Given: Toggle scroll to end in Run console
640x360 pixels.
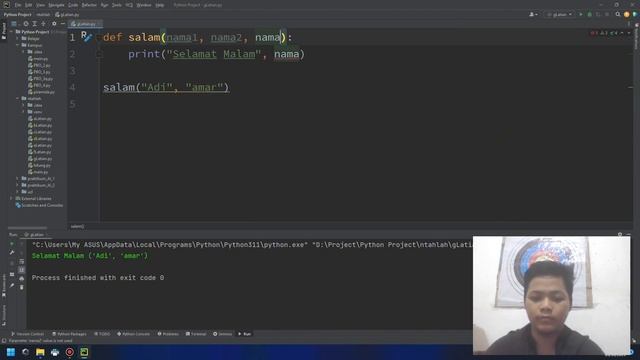Looking at the screenshot, I should click(22, 270).
